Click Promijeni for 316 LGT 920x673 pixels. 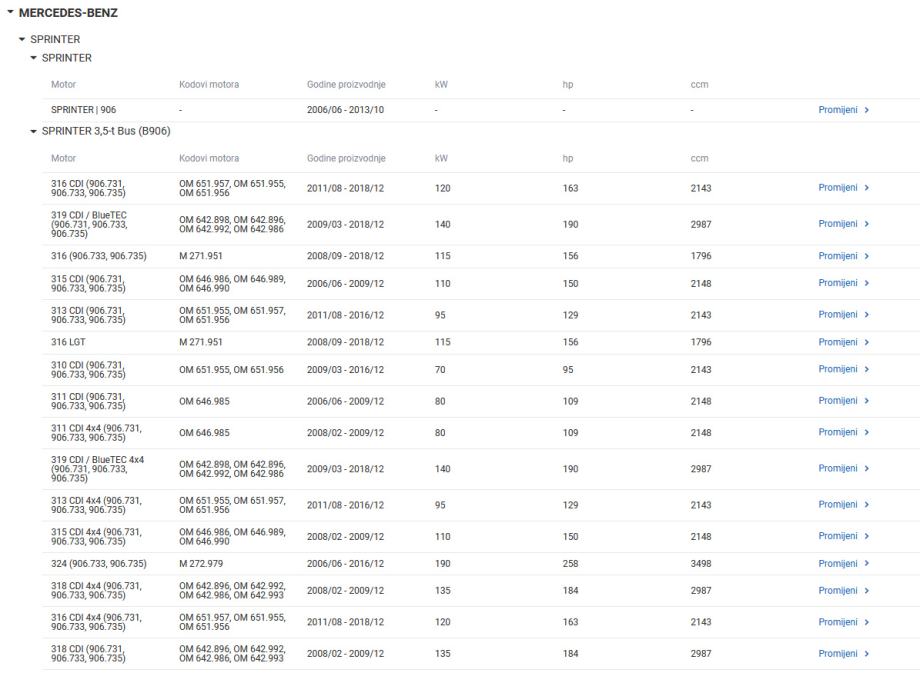843,342
